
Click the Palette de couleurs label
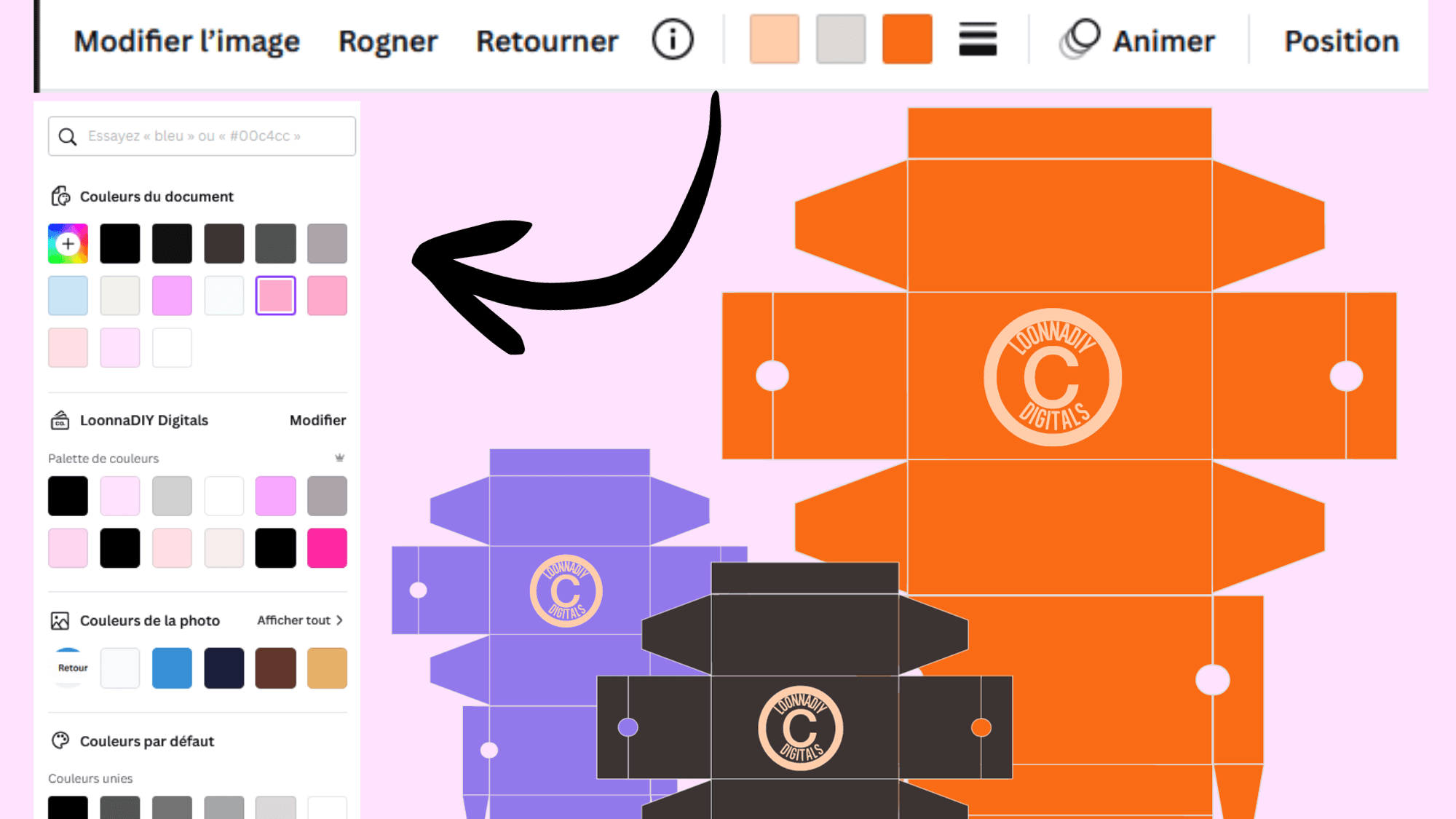coord(103,459)
